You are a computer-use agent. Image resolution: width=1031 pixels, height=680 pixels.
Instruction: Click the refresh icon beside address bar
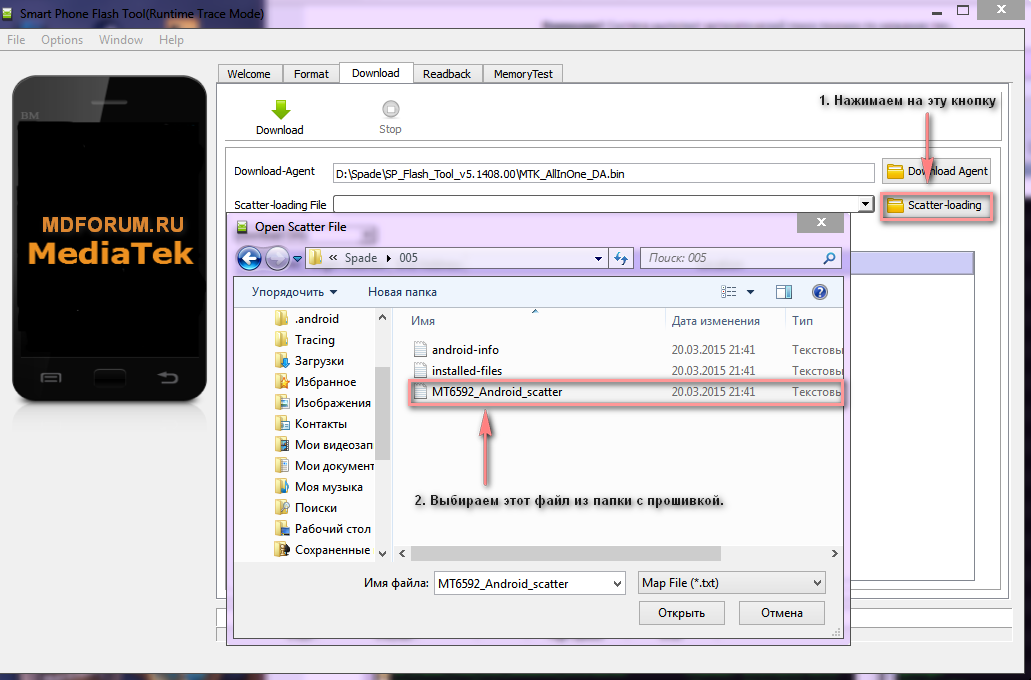click(621, 258)
